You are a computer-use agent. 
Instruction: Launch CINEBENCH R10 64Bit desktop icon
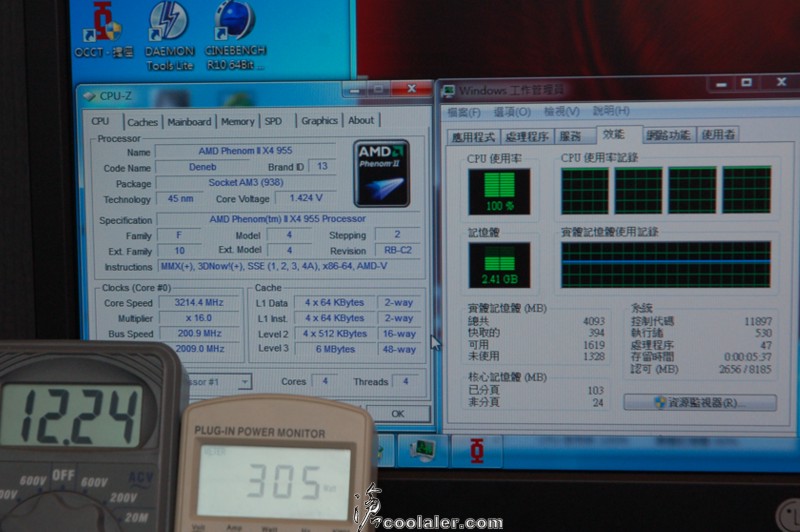pyautogui.click(x=235, y=35)
